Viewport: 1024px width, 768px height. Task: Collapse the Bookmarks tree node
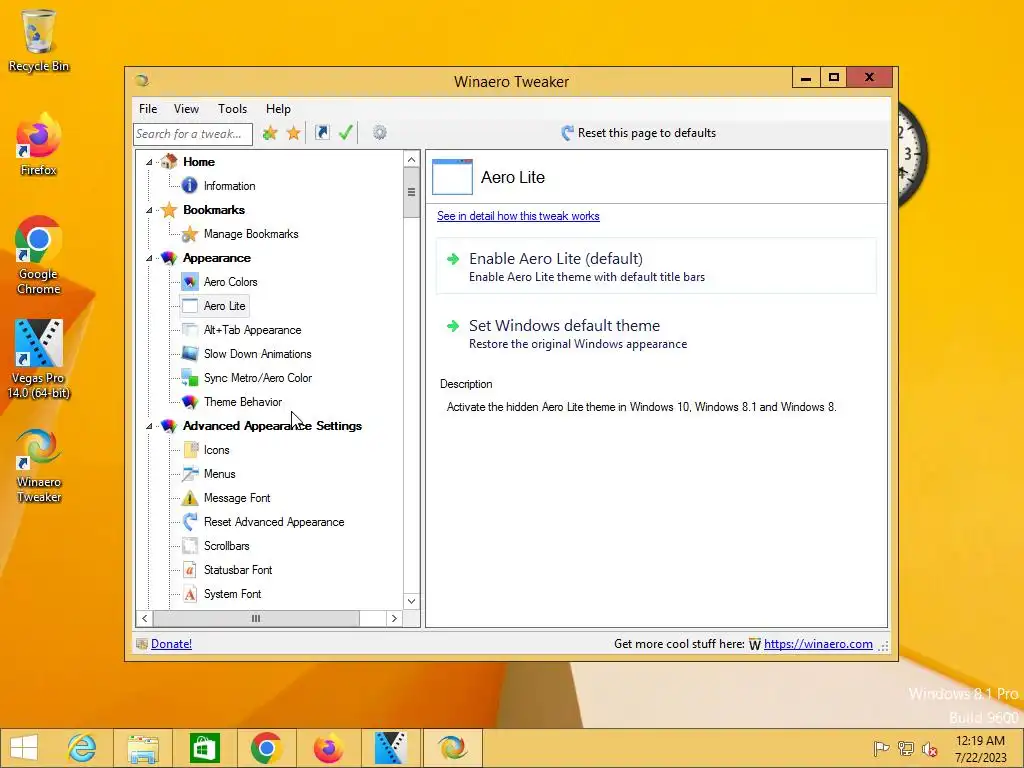pos(149,210)
